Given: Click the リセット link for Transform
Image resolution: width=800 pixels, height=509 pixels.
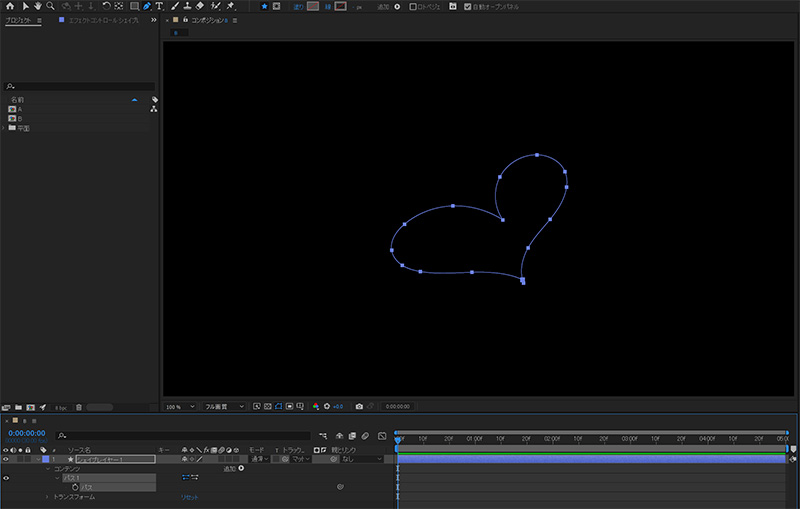Looking at the screenshot, I should pyautogui.click(x=189, y=496).
